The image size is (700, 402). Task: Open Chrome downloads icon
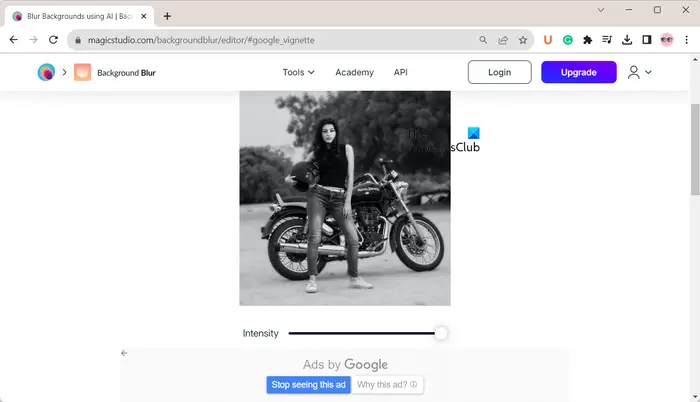[627, 40]
